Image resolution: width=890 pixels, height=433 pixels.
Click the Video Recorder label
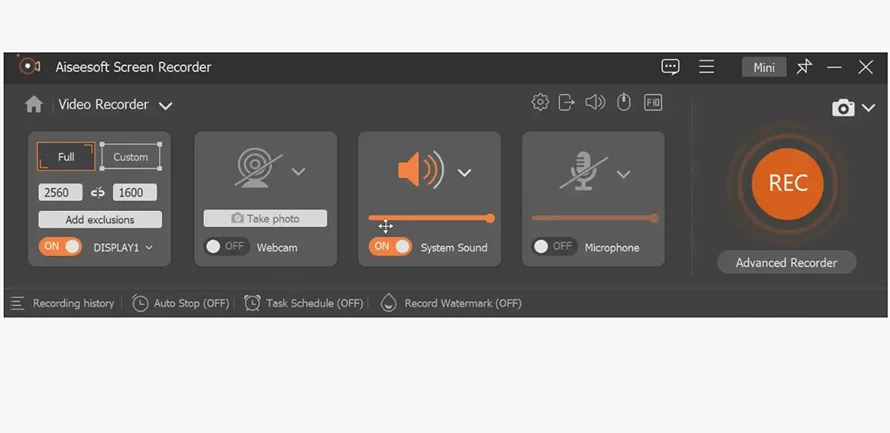103,104
